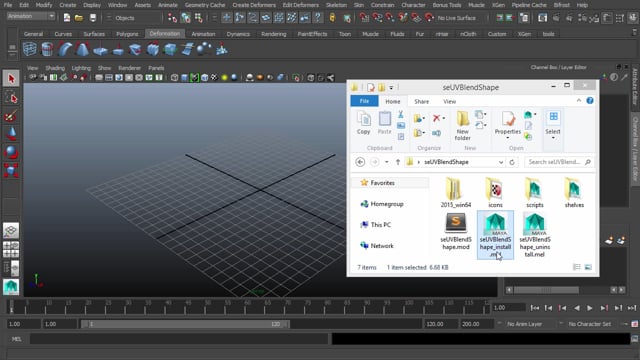This screenshot has height=360, width=640.
Task: Click the Lattice deformer shelf icon
Action: pos(30,49)
